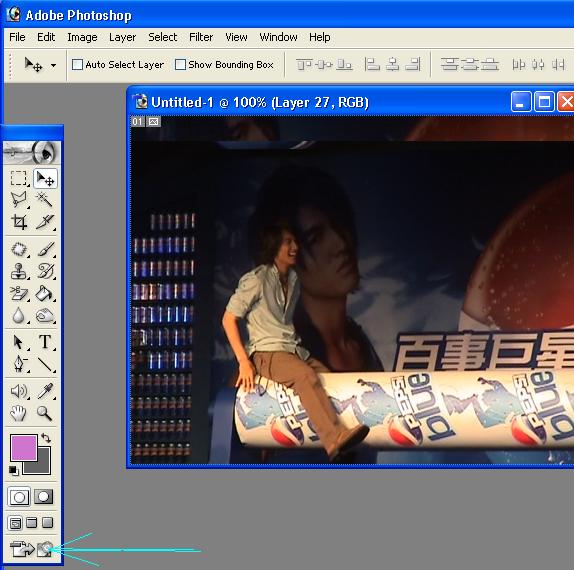
Task: Switch to Quick Mask mode
Action: tap(44, 497)
